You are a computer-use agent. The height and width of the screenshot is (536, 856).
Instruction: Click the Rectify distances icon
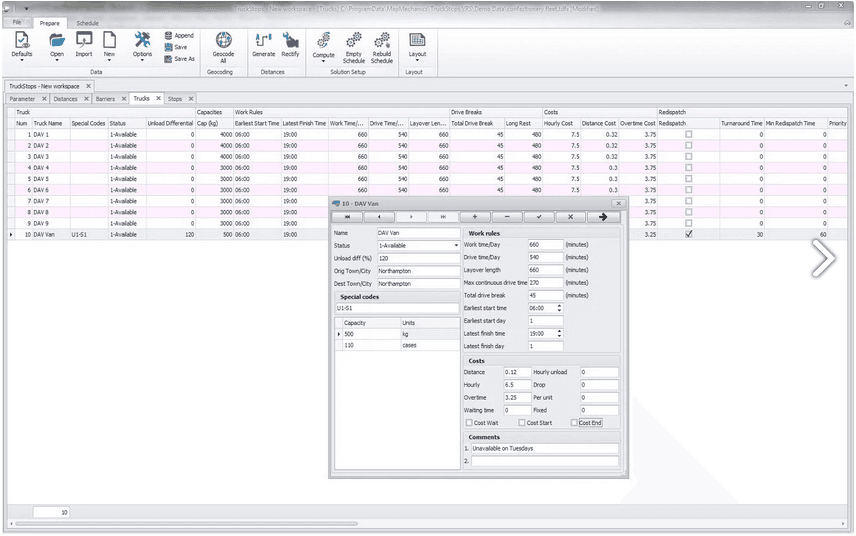pyautogui.click(x=290, y=41)
